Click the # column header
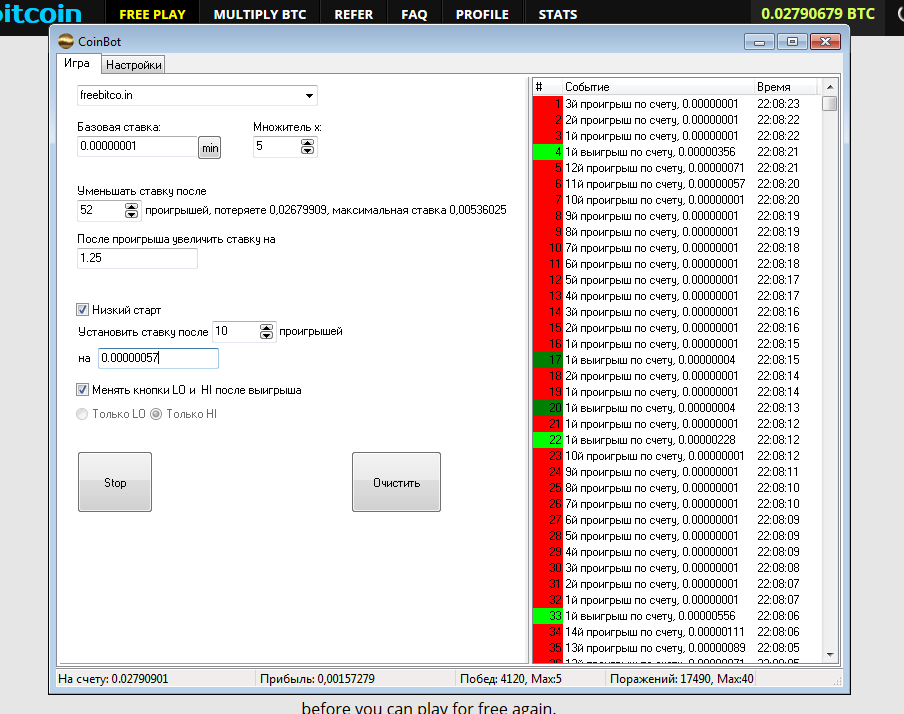Screen dimensions: 904x714 click(x=547, y=87)
